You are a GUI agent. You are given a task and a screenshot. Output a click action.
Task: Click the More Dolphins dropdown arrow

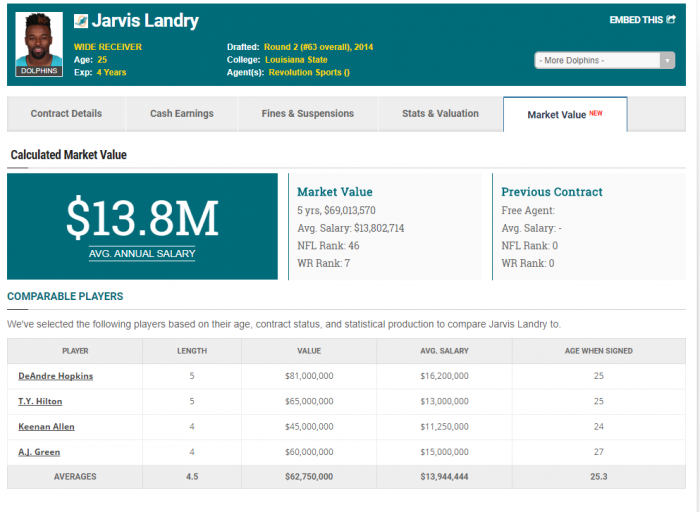click(667, 60)
